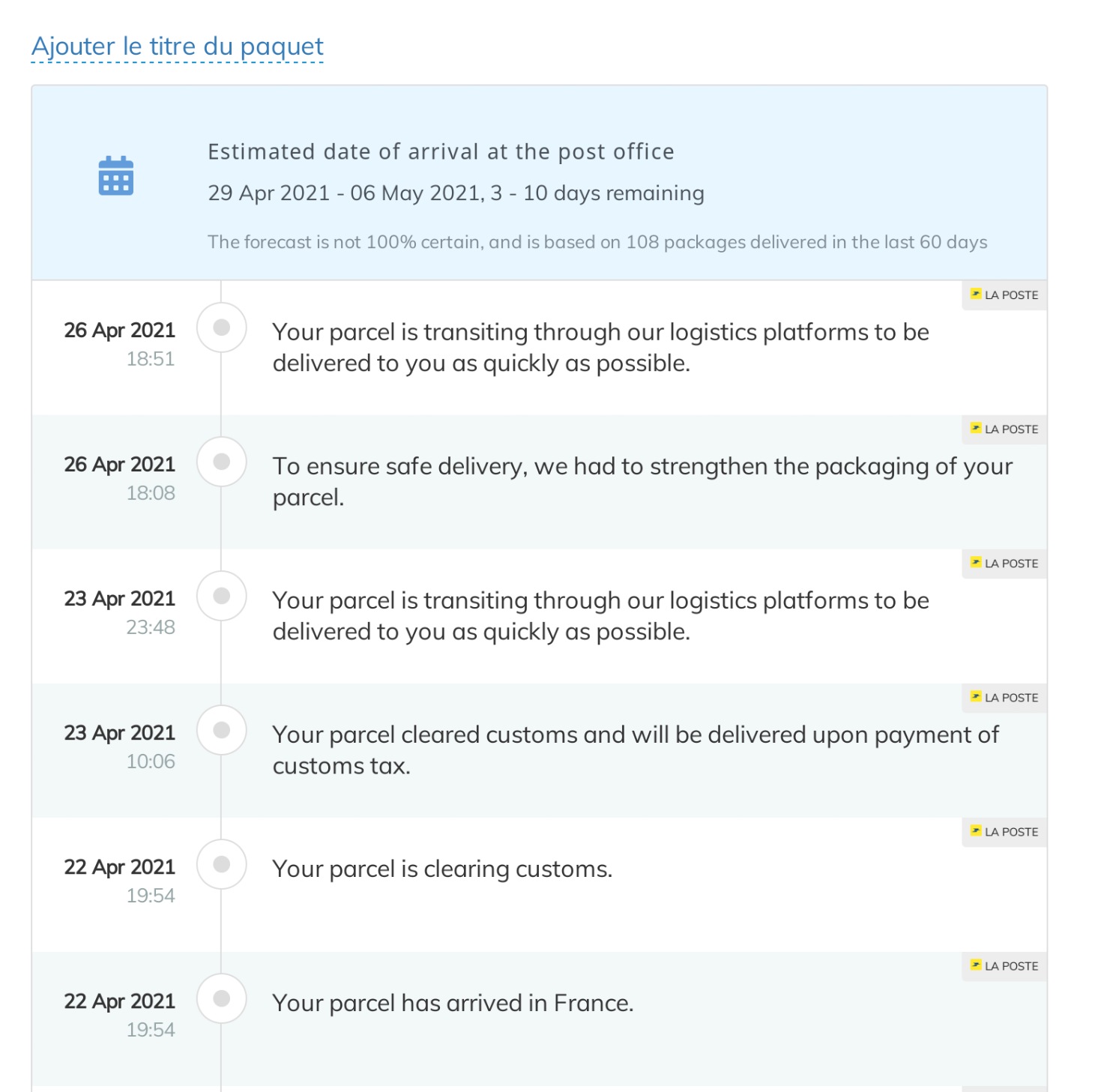Screen dimensions: 1101x1092
Task: Click 'Your parcel has arrived in France' message
Action: click(x=453, y=1003)
